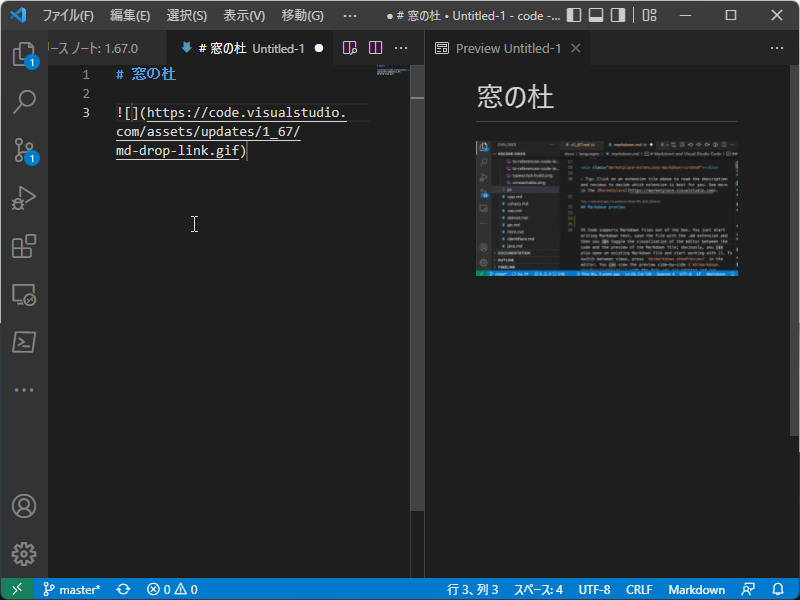
Task: Open the Manage gear icon
Action: coord(24,554)
